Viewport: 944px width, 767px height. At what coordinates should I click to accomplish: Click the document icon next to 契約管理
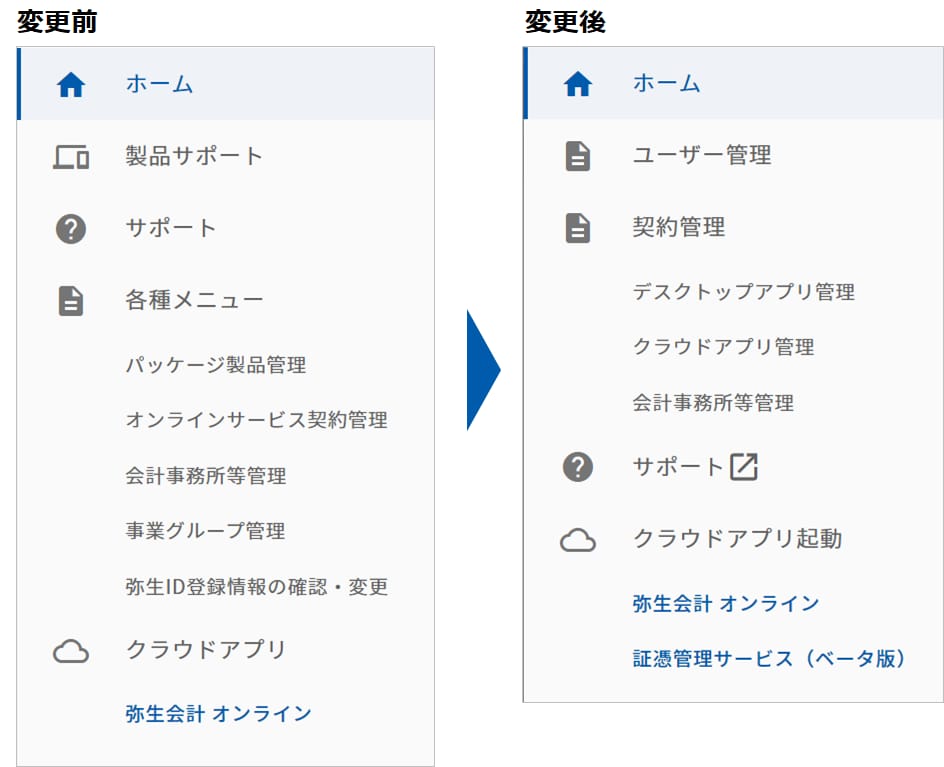[x=578, y=229]
